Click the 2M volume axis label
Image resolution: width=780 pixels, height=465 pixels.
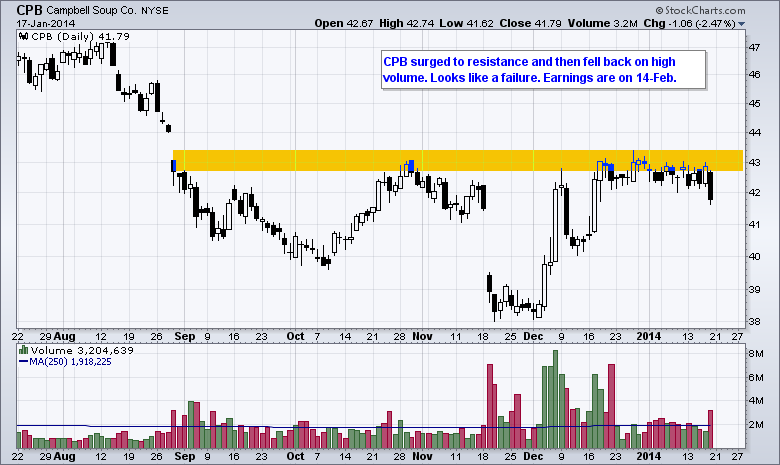point(756,424)
